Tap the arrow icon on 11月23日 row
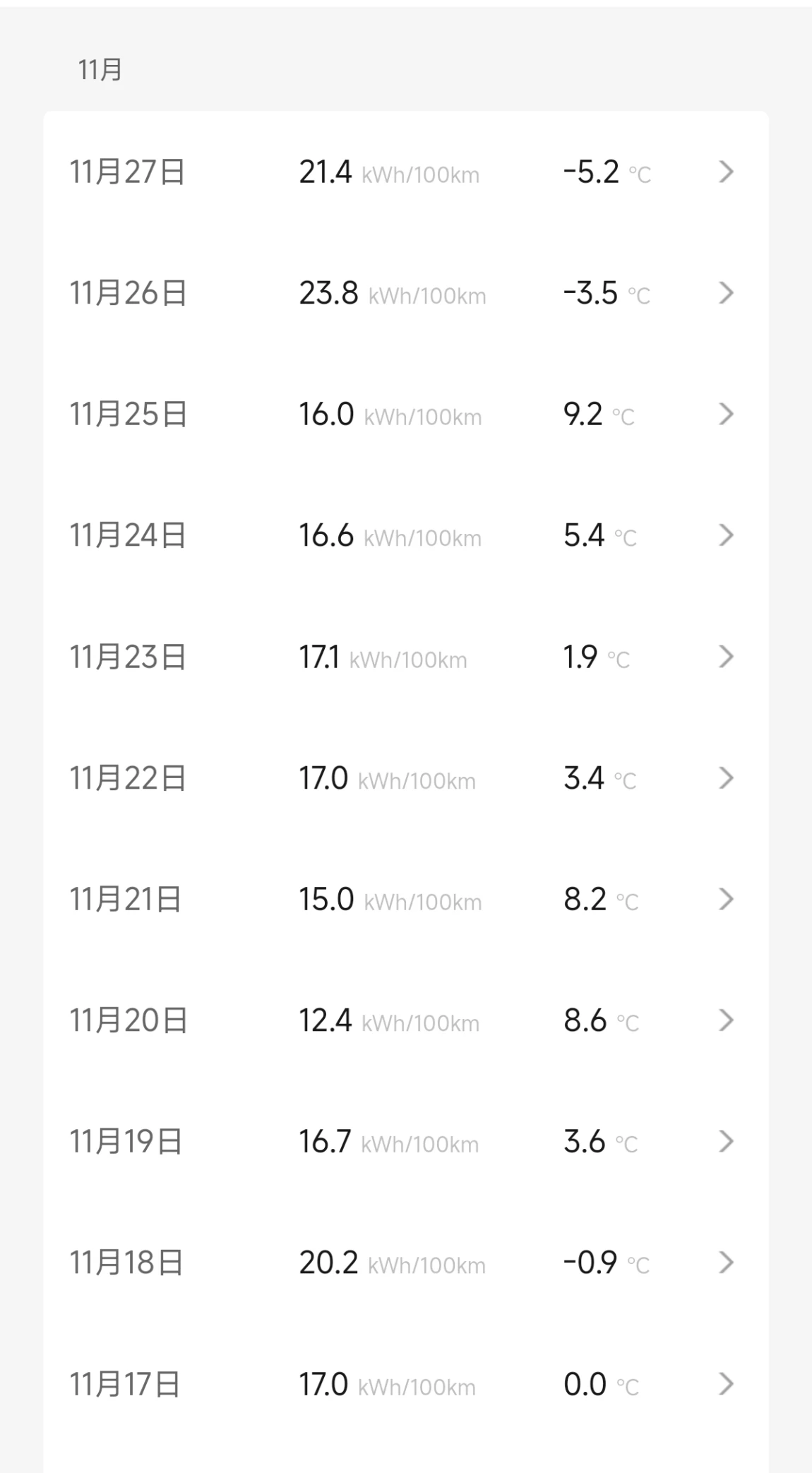The height and width of the screenshot is (1473, 812). tap(726, 657)
